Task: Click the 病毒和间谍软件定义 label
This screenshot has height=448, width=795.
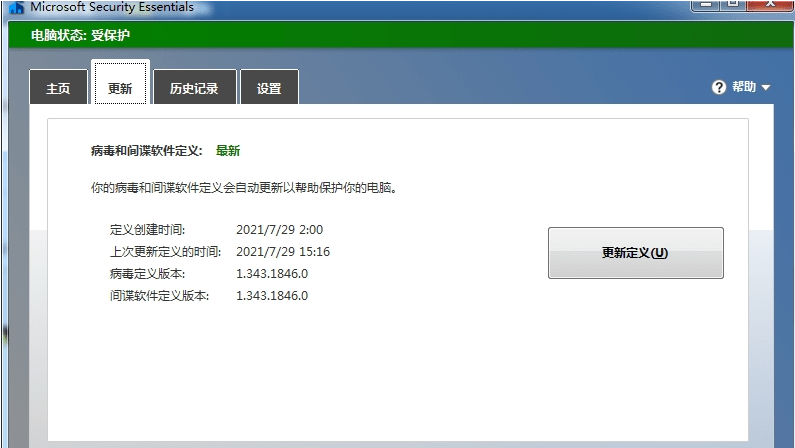Action: click(147, 151)
